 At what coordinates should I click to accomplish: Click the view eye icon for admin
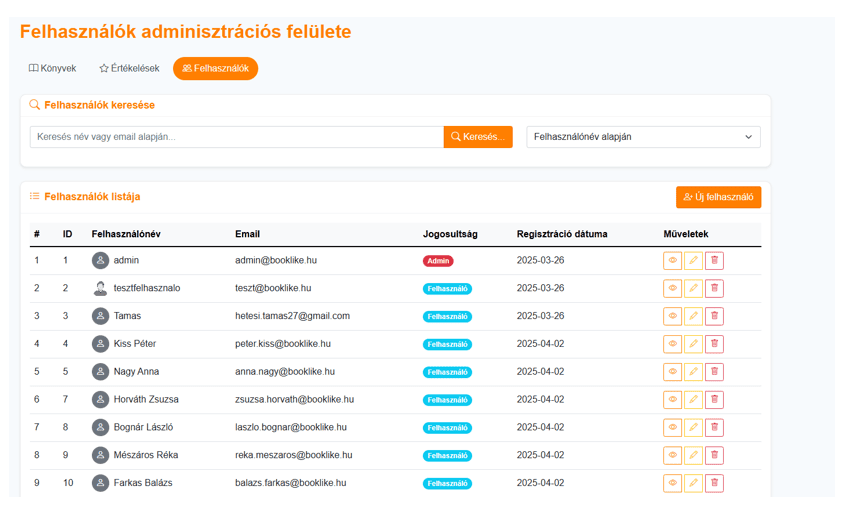[x=672, y=261]
